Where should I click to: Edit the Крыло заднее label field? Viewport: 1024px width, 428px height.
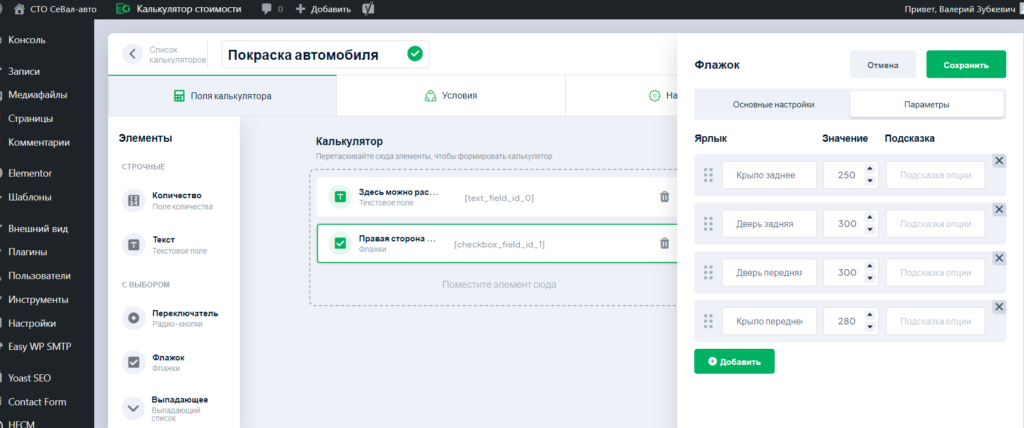(x=769, y=175)
